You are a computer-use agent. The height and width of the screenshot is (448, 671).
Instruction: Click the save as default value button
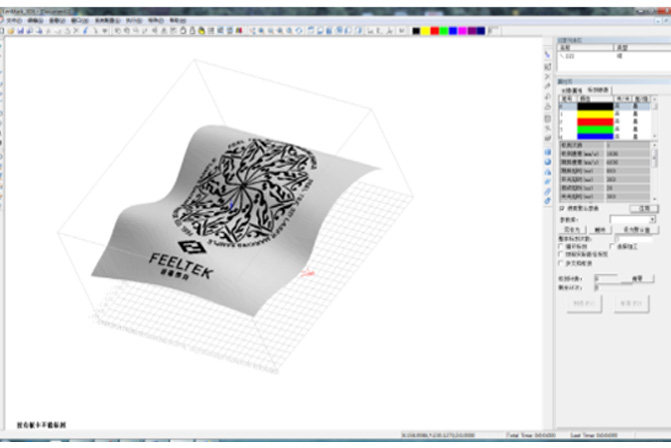pyautogui.click(x=637, y=230)
